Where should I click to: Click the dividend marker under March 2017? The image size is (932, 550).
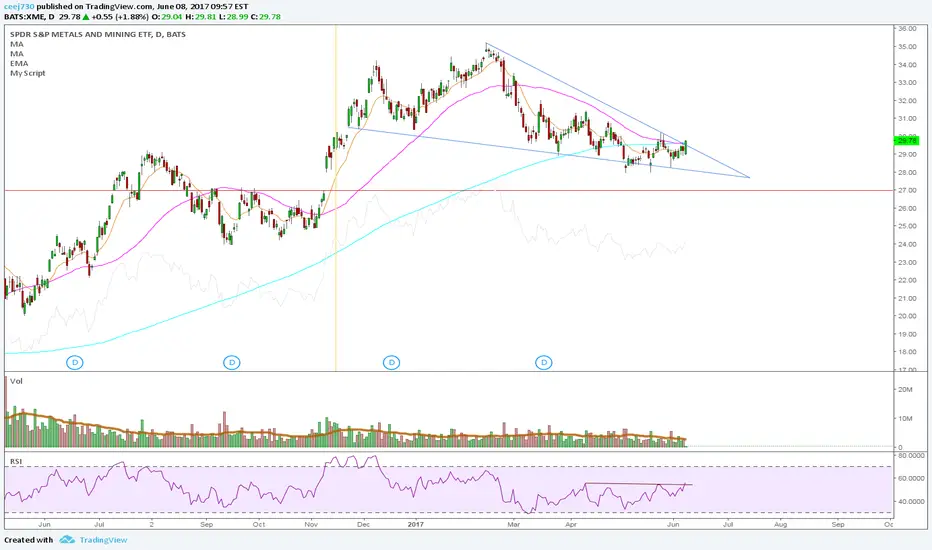click(544, 362)
